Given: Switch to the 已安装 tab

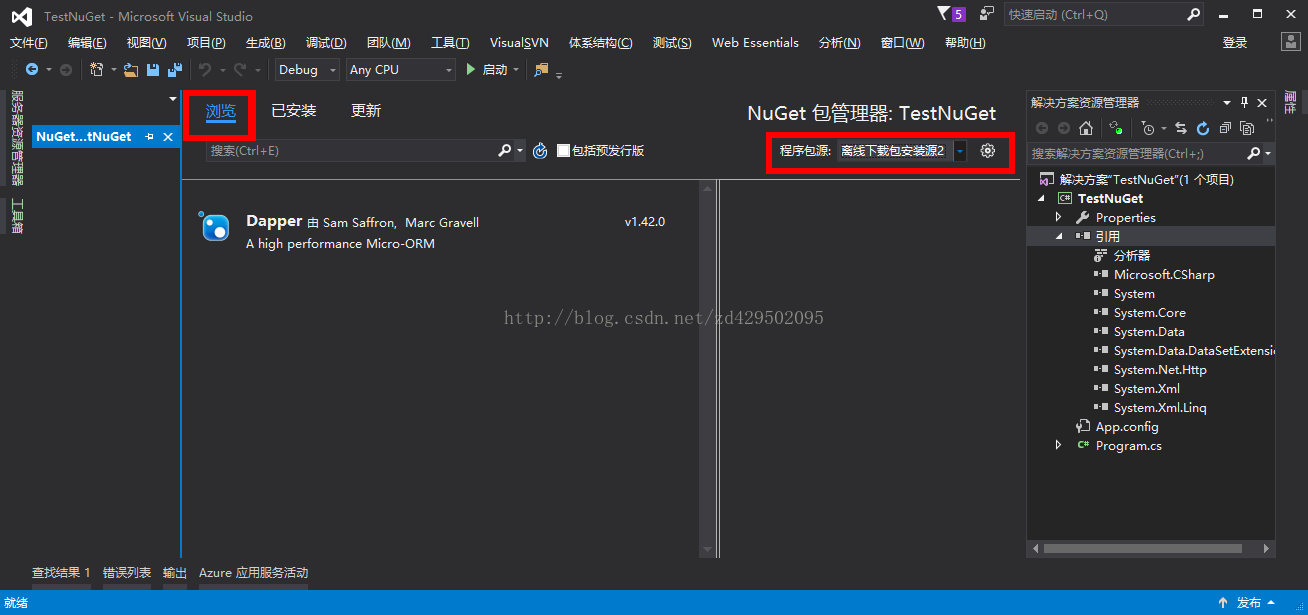Looking at the screenshot, I should coord(294,111).
